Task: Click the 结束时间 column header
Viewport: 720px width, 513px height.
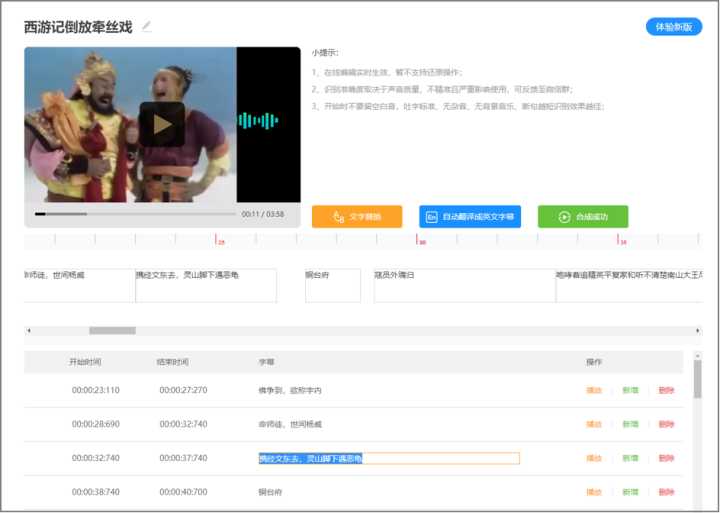Action: pyautogui.click(x=173, y=362)
